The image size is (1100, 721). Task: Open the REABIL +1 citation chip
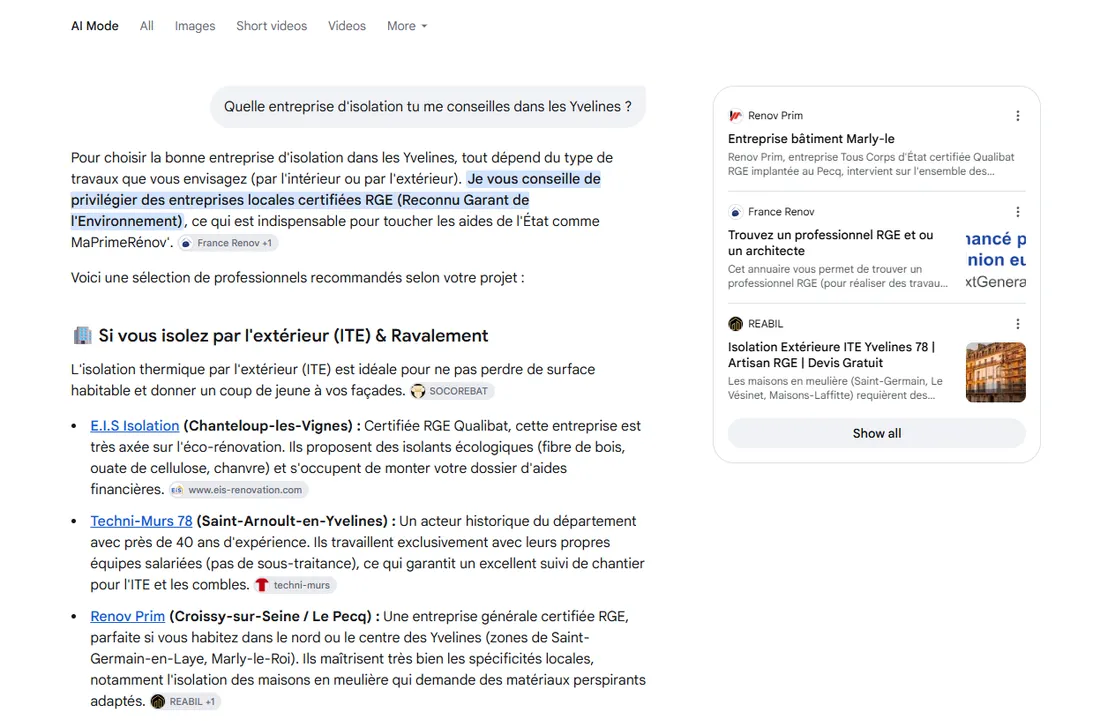pyautogui.click(x=185, y=701)
